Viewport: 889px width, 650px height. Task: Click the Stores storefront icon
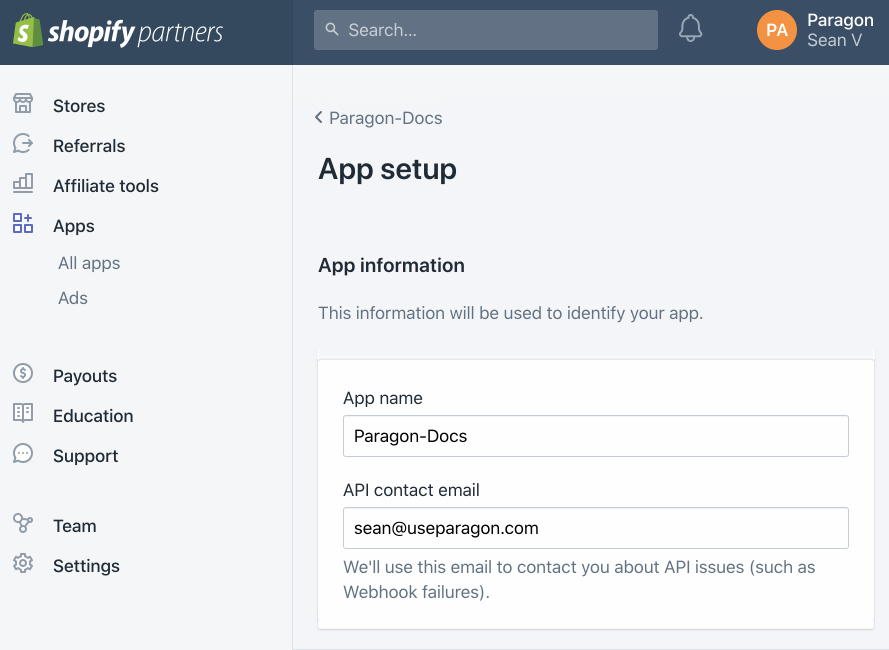click(23, 104)
